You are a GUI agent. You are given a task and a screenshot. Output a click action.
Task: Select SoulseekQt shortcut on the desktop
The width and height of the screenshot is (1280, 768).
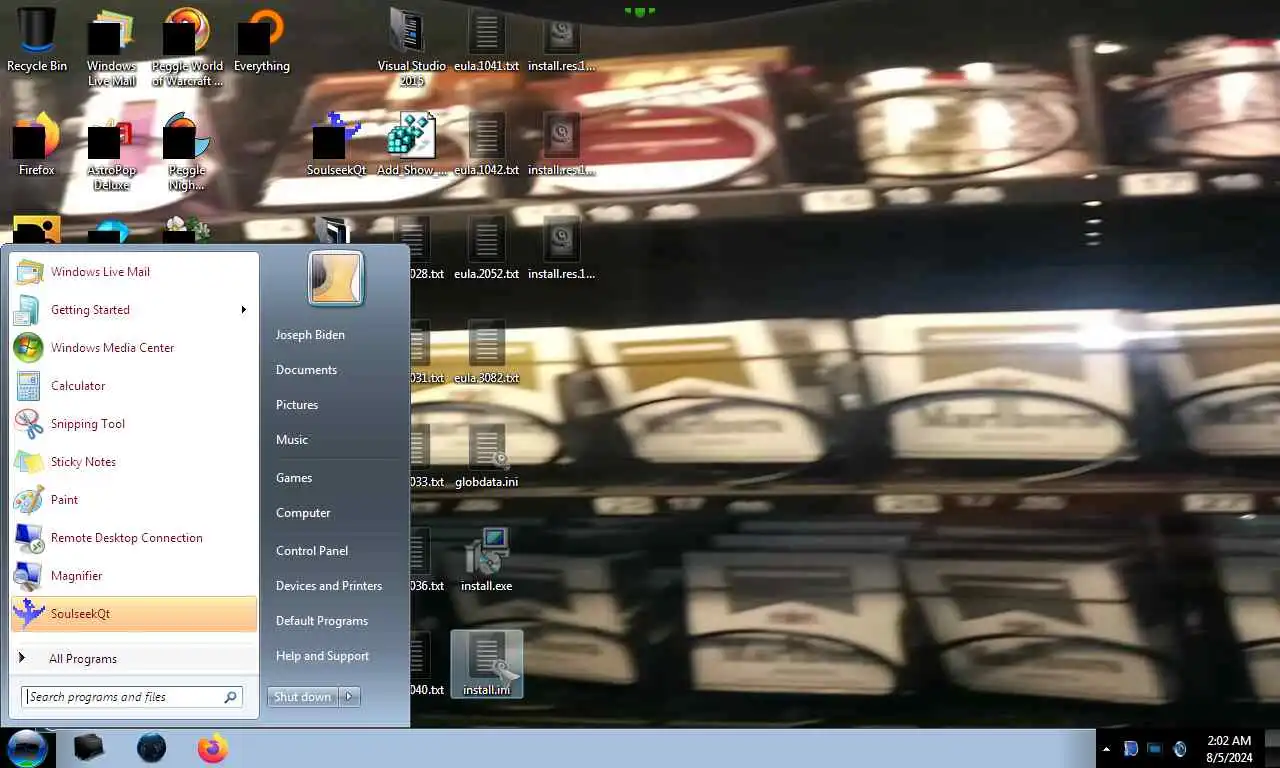pos(336,145)
